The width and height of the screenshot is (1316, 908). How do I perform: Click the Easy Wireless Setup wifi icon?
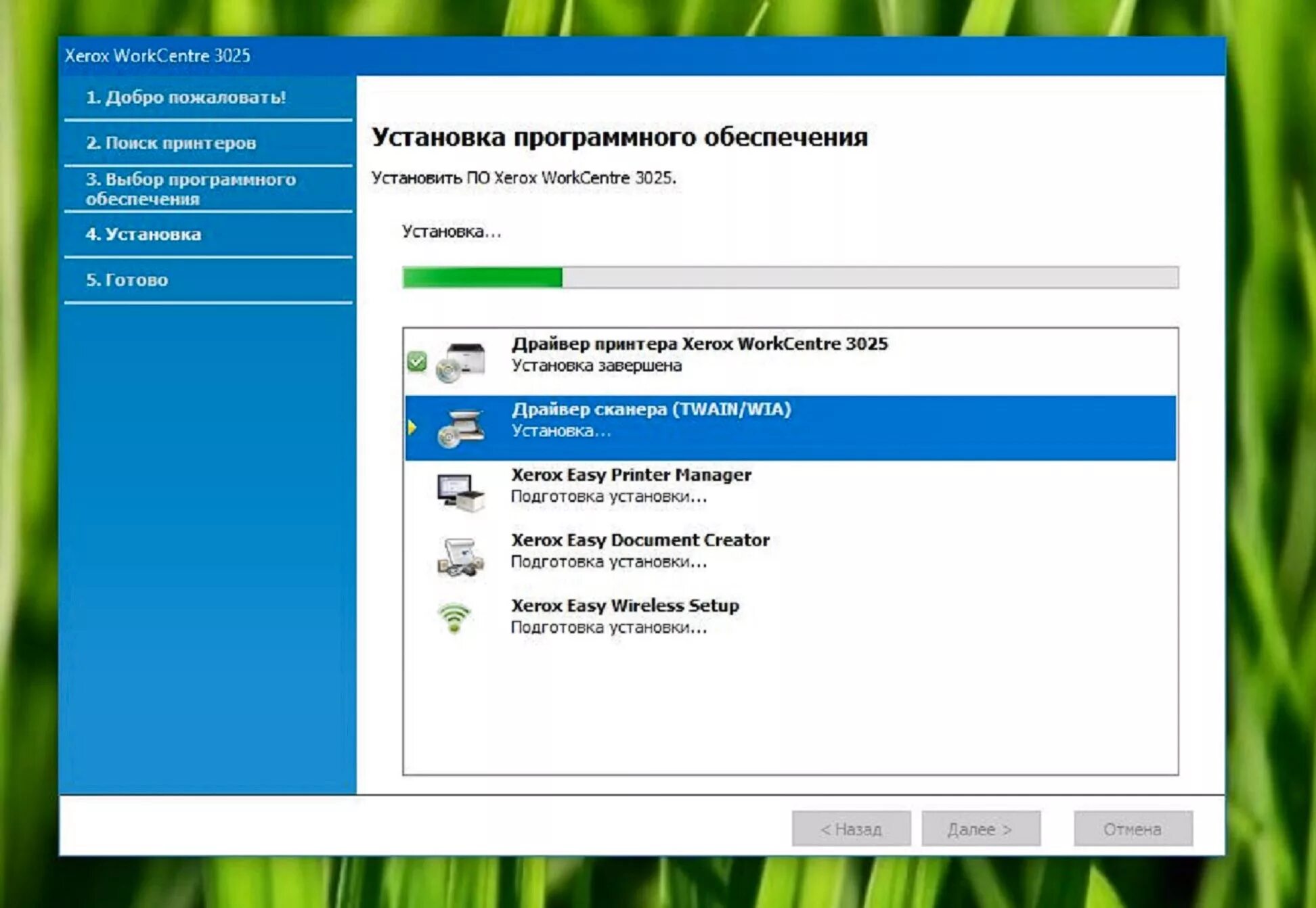coord(454,617)
